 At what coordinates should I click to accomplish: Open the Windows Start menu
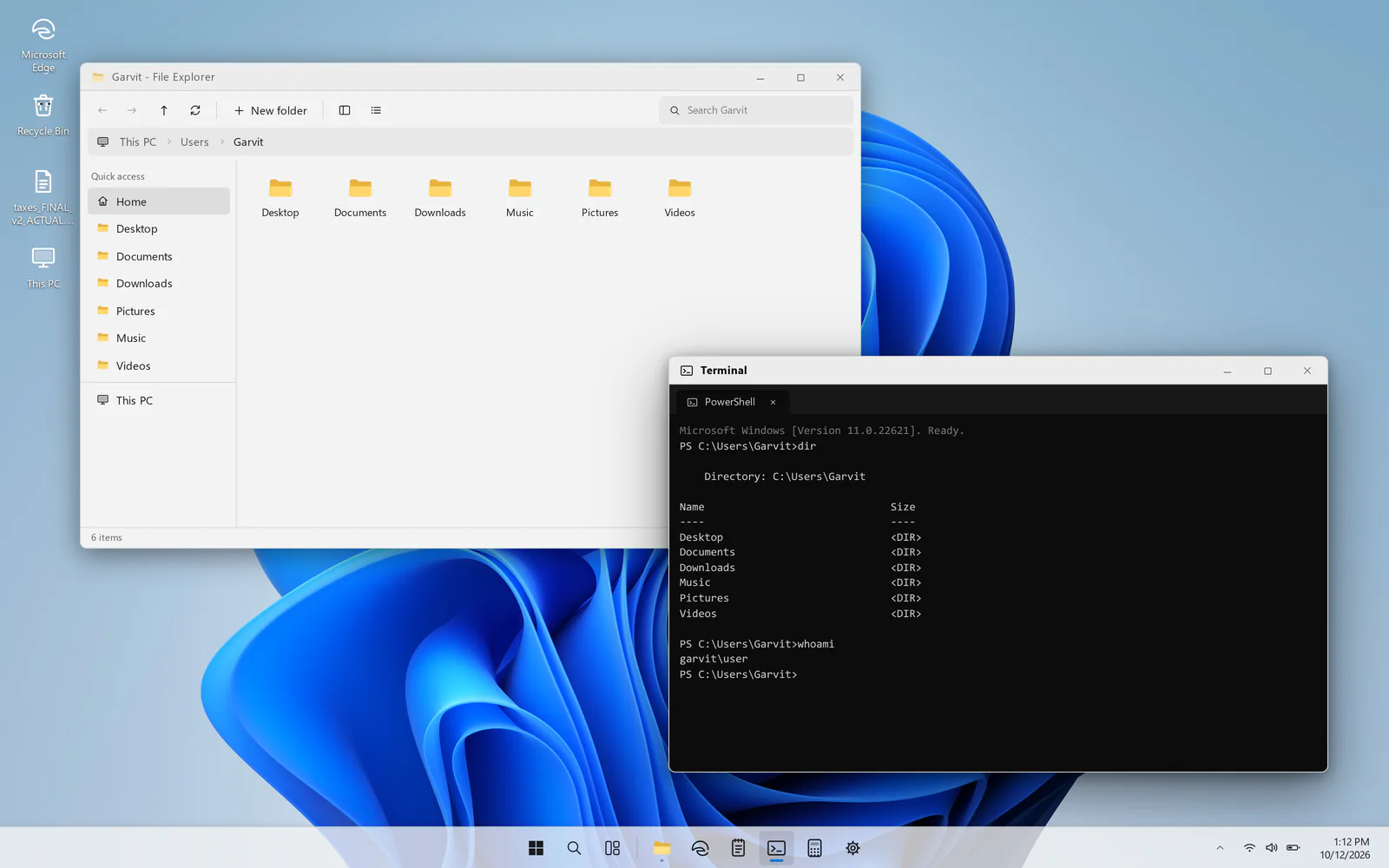coord(537,848)
